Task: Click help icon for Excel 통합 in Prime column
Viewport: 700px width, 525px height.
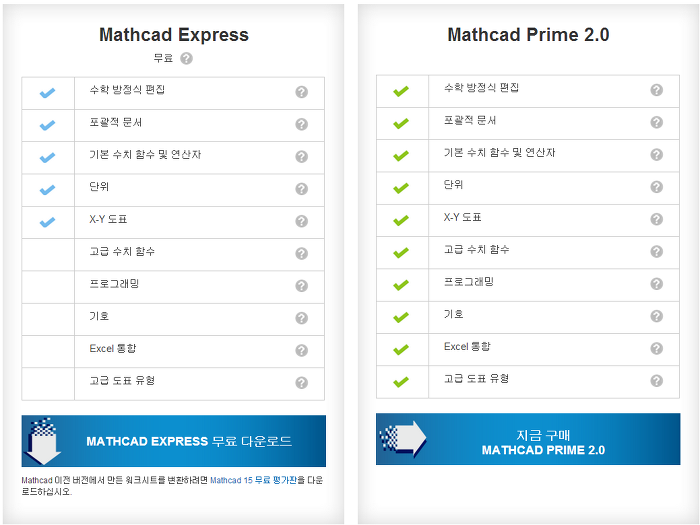Action: 656,349
